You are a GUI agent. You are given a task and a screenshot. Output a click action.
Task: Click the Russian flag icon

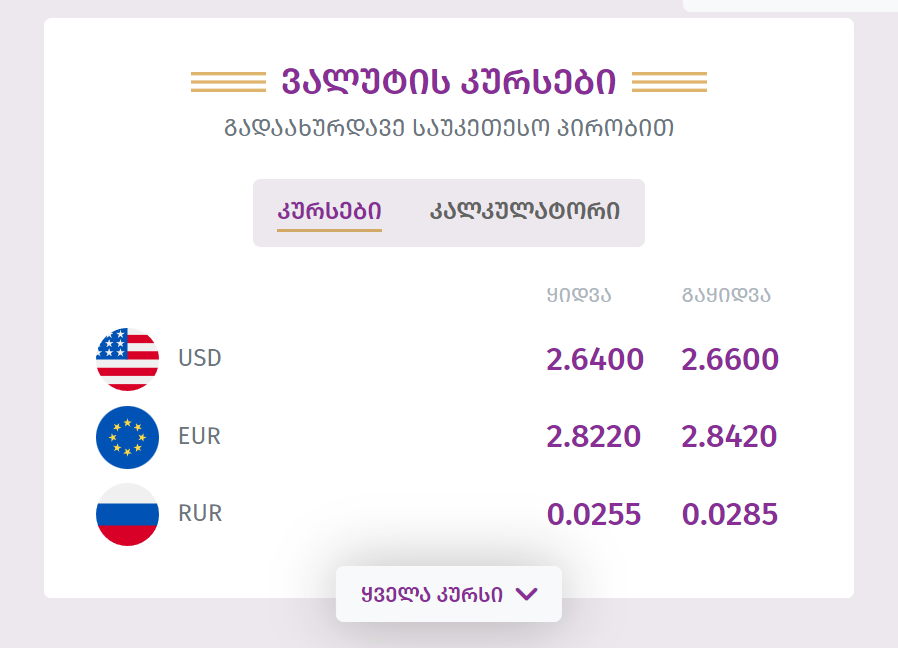point(127,515)
